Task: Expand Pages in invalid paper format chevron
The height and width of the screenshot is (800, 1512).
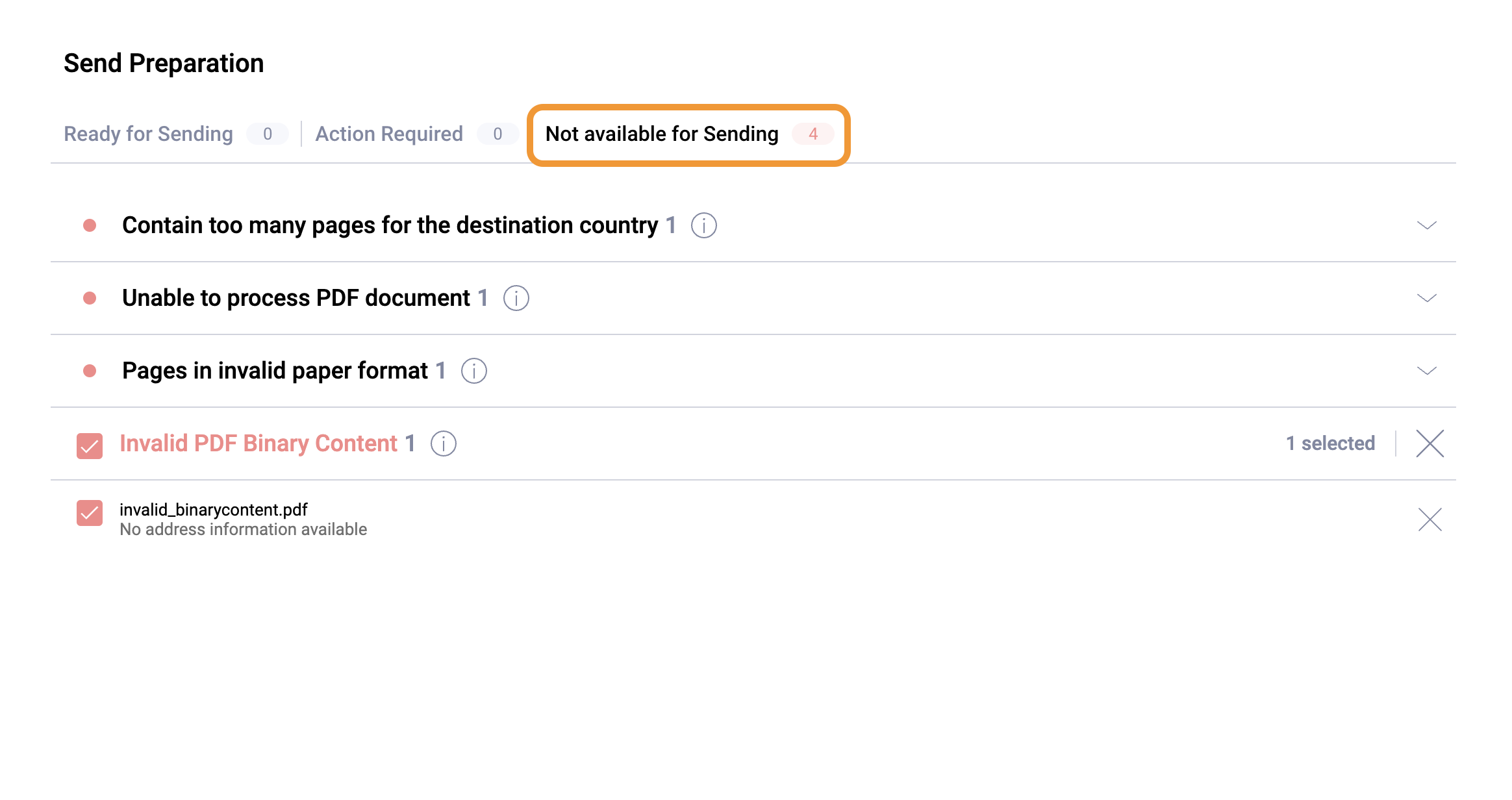Action: pyautogui.click(x=1426, y=371)
